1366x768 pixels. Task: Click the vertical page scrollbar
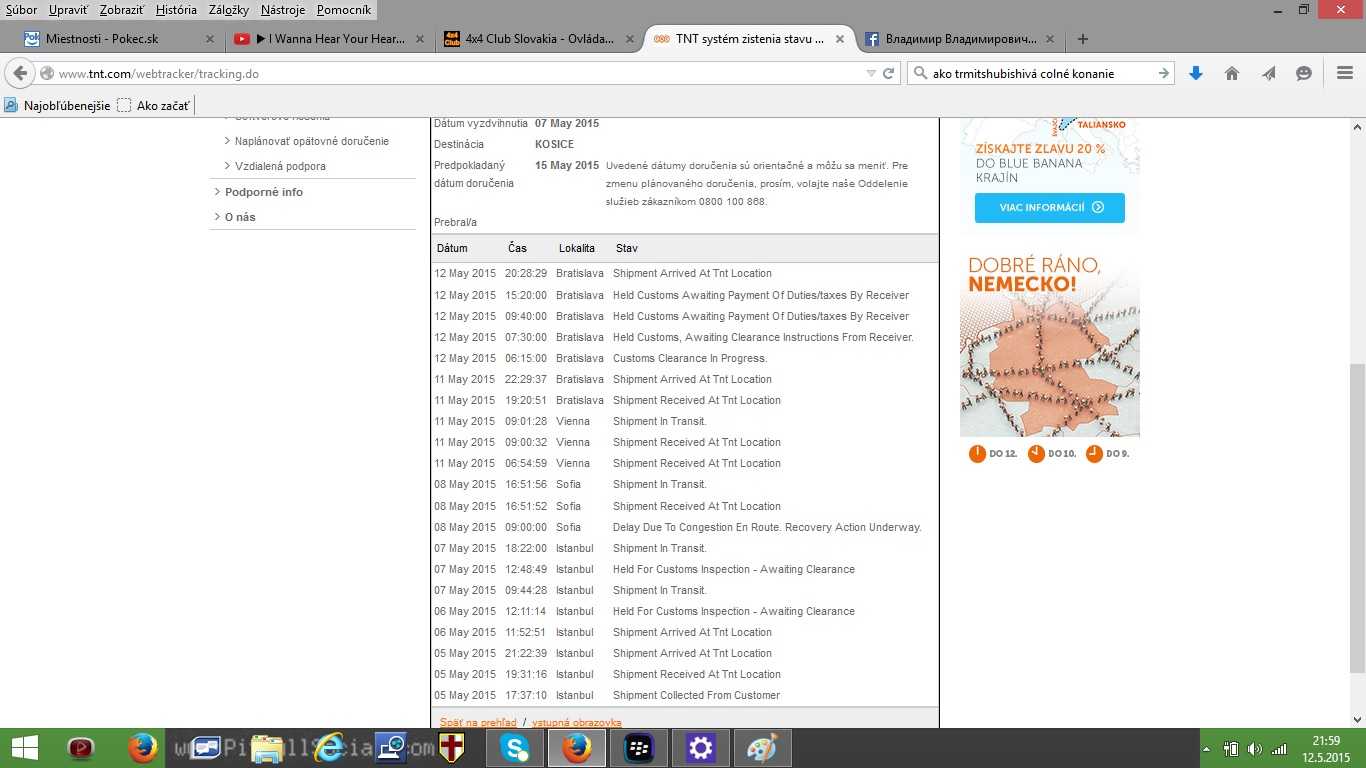click(x=1357, y=520)
